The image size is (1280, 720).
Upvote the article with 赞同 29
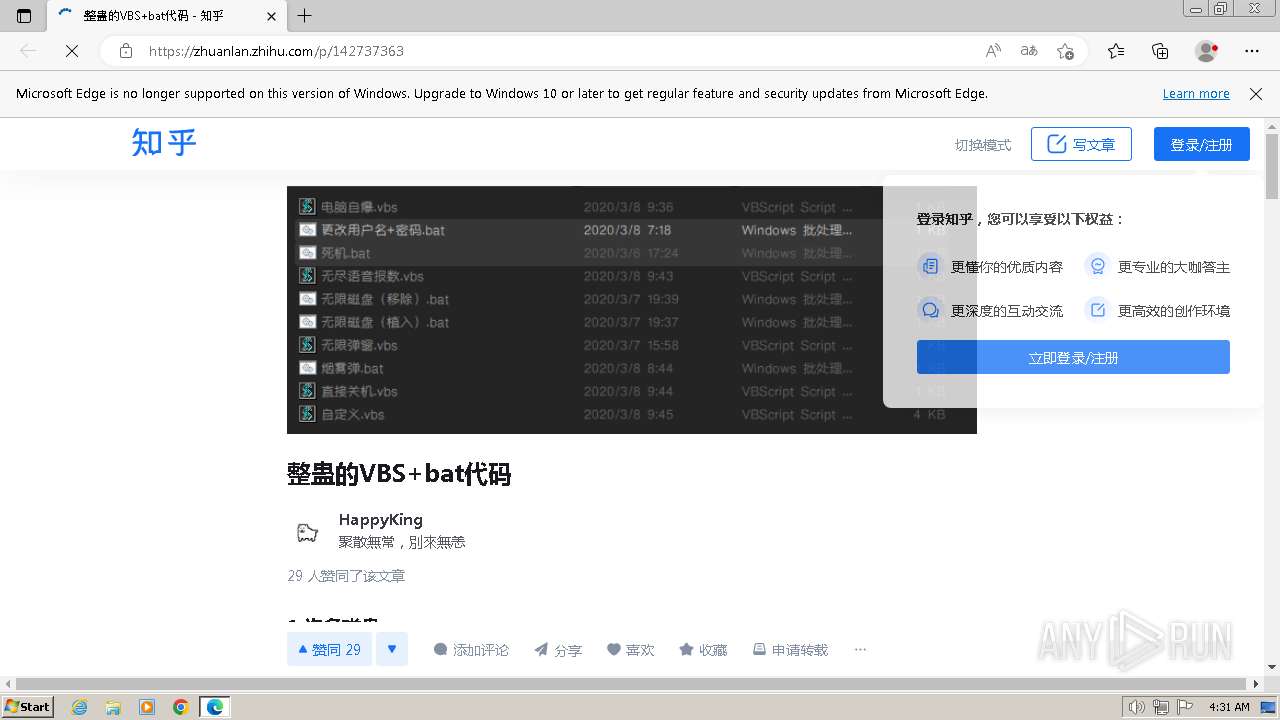coord(330,649)
